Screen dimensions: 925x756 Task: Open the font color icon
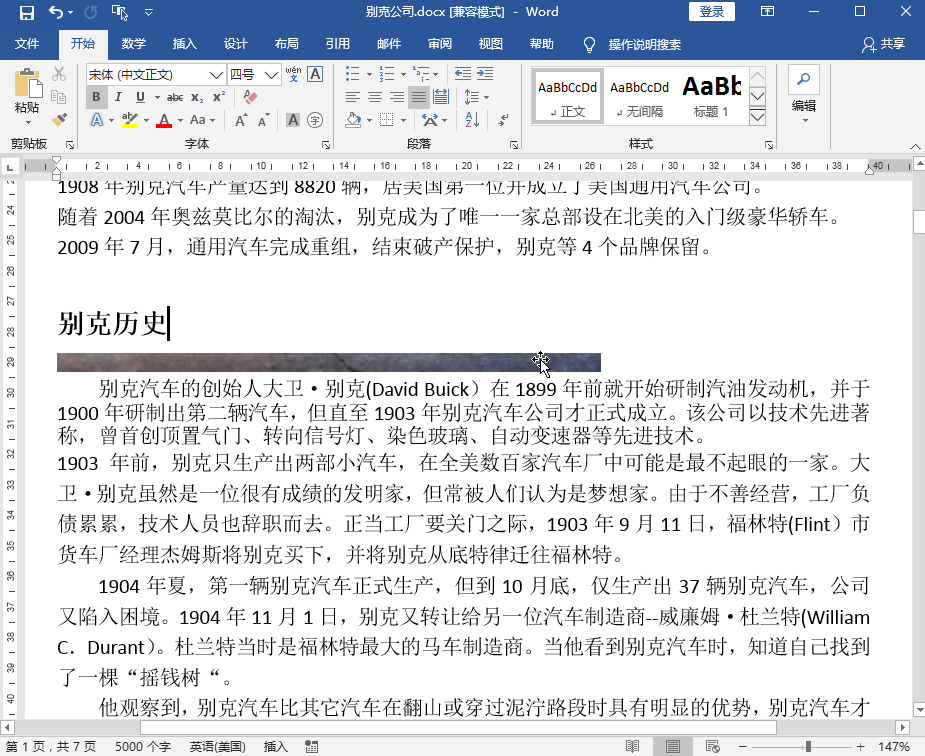pyautogui.click(x=166, y=120)
